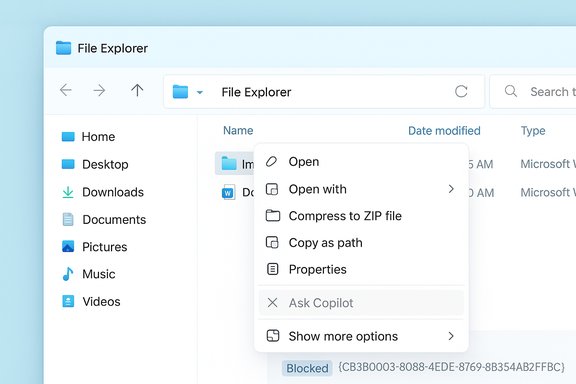
Task: Click the Blocked label tag
Action: pyautogui.click(x=307, y=368)
